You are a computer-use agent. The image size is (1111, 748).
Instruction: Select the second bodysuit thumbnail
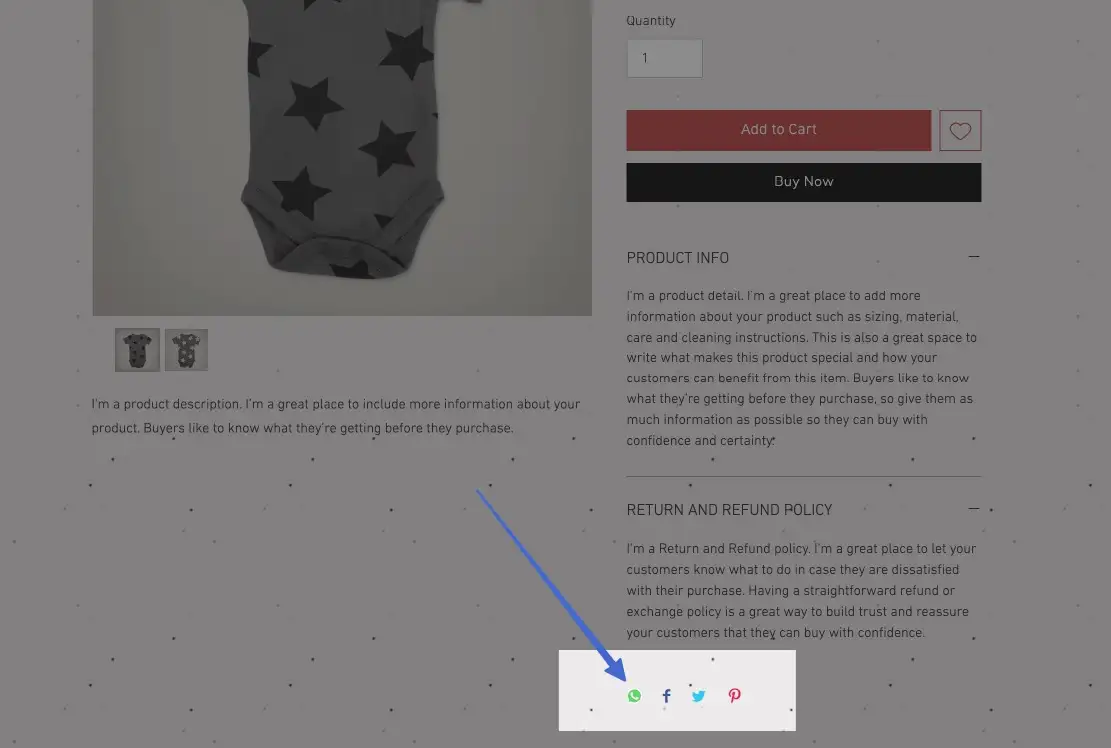tap(186, 350)
